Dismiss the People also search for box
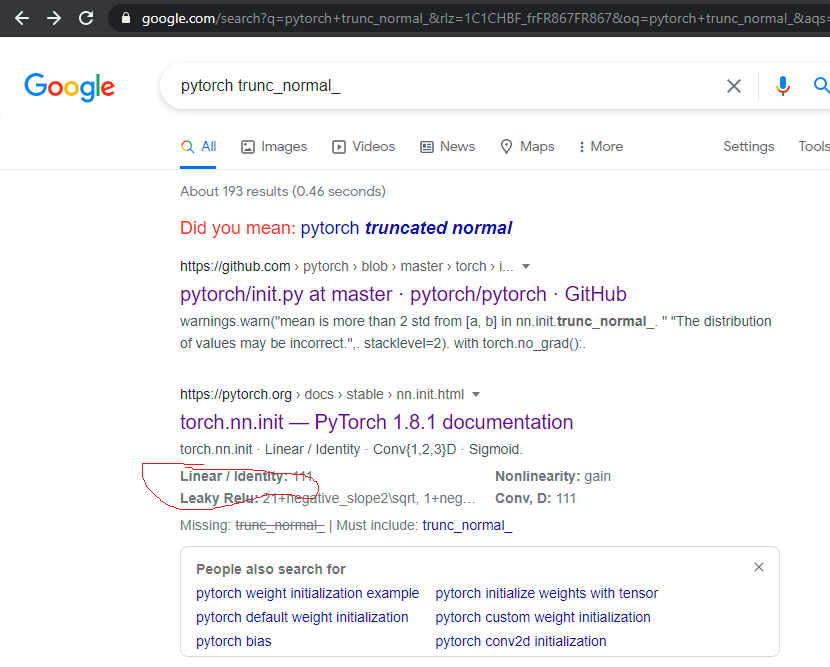Screen dimensions: 830x667 [758, 566]
